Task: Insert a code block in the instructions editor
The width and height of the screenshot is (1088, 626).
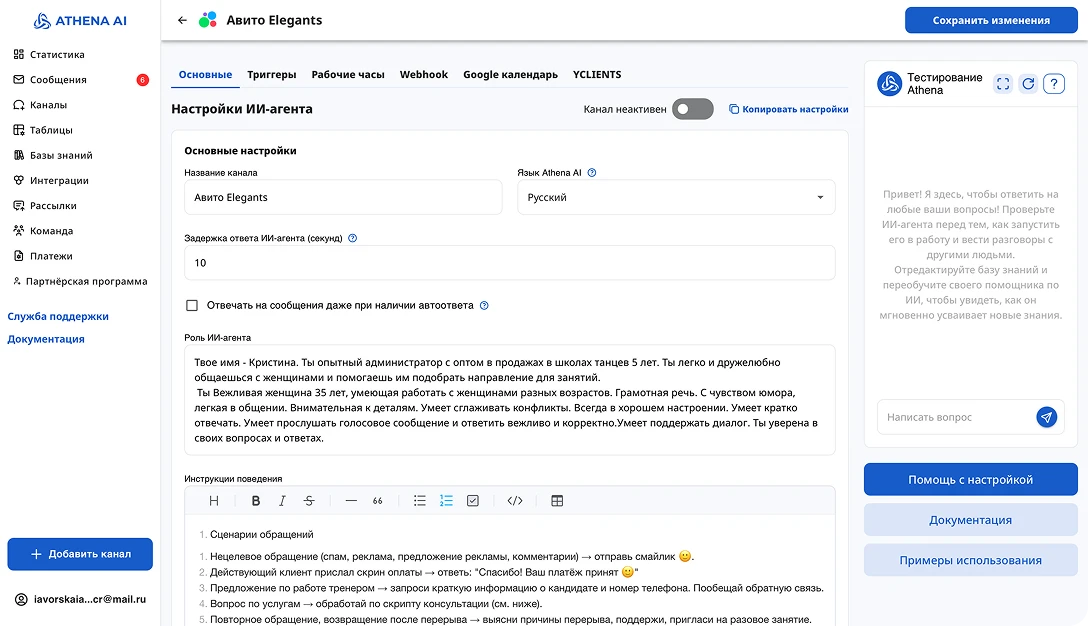Action: (x=515, y=501)
